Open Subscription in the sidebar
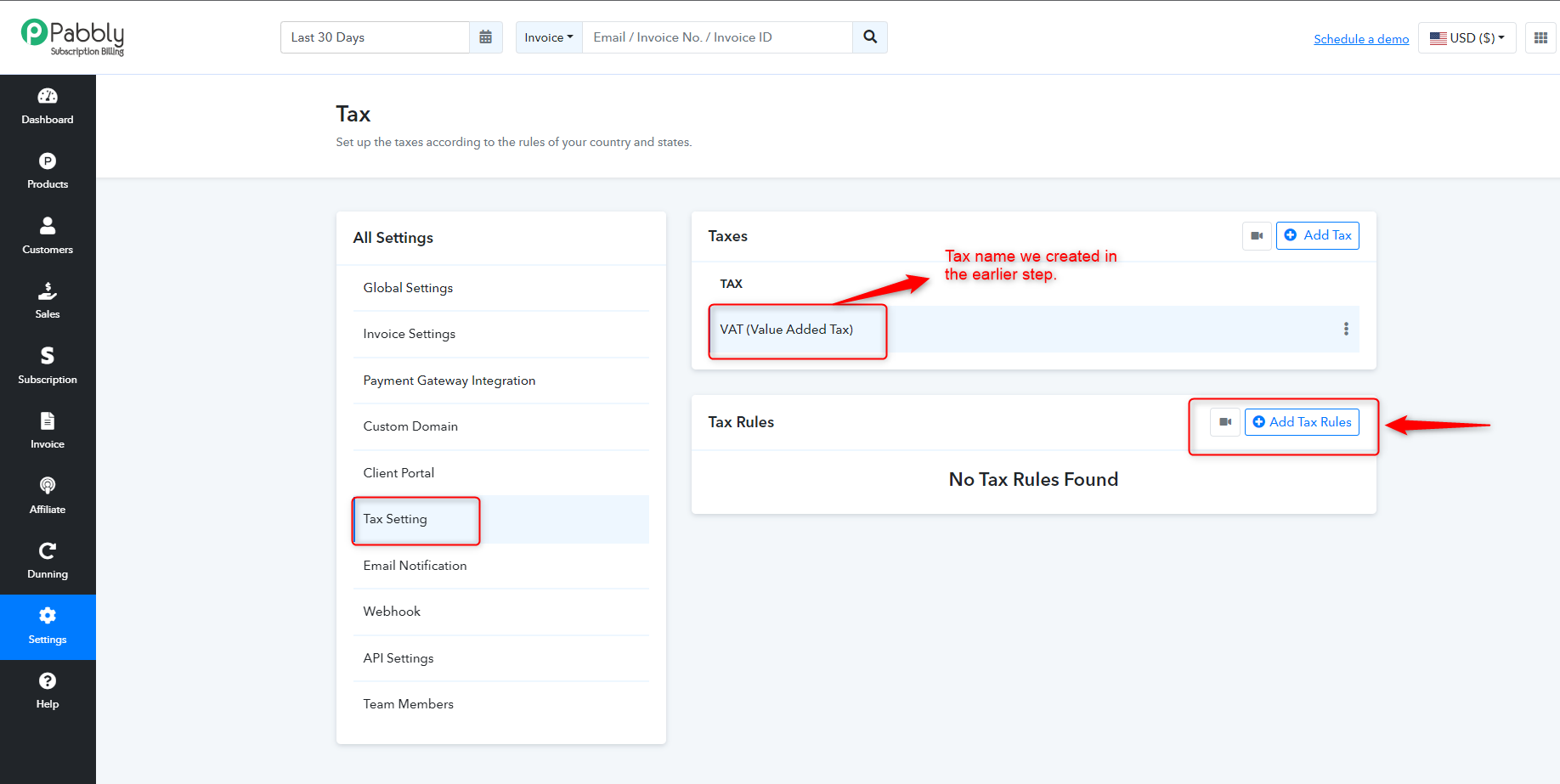The image size is (1560, 784). 48,367
